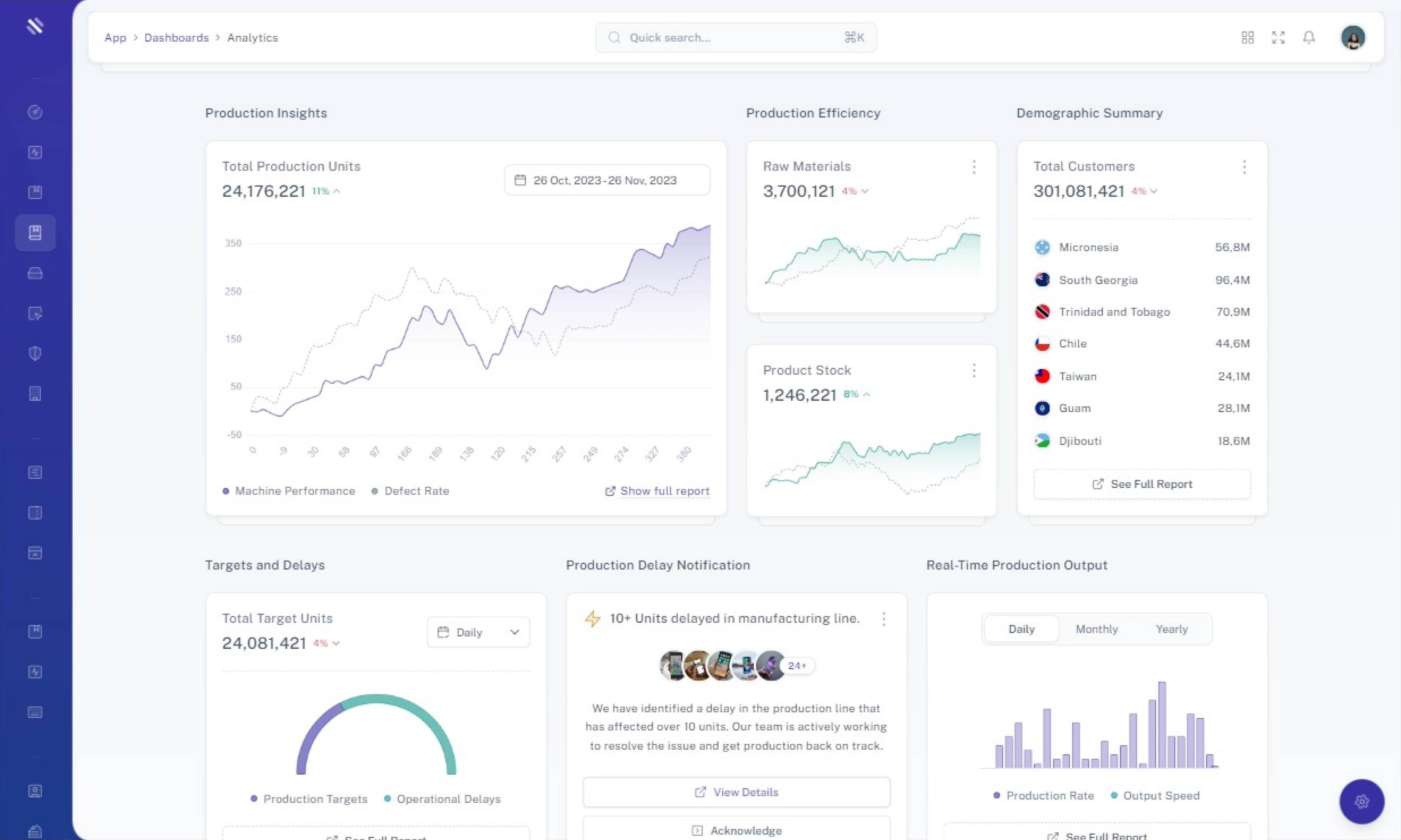Click the Show full report link
Screen dimensions: 1401x840
pyautogui.click(x=657, y=491)
